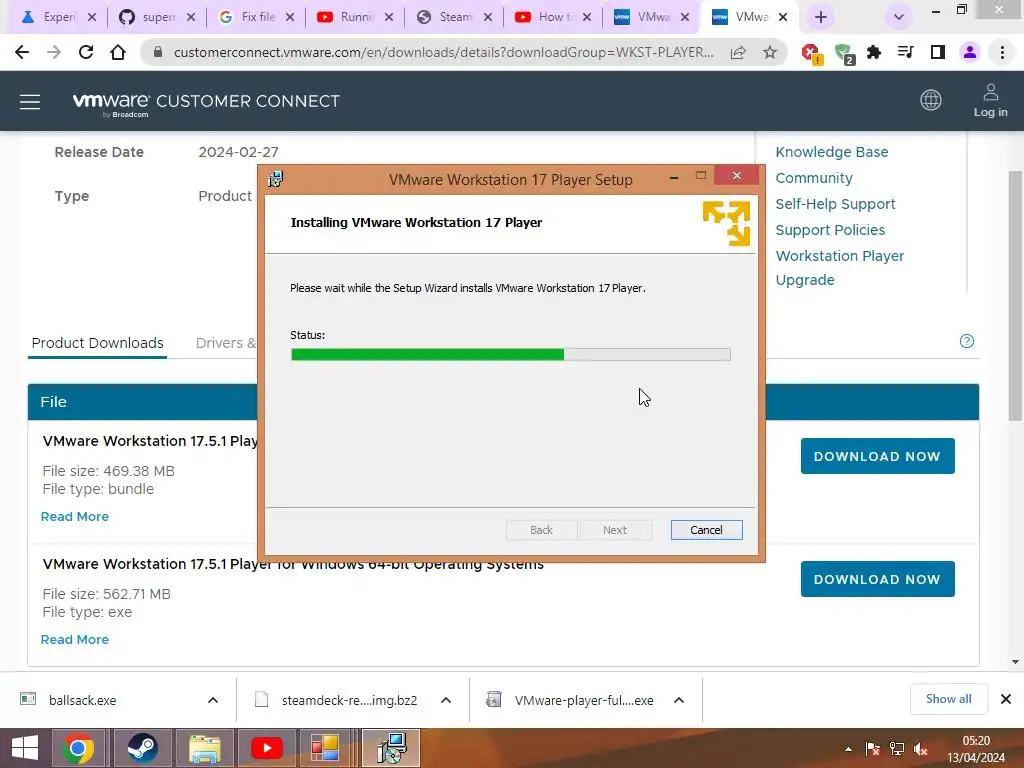Open YouTube app from the taskbar
The width and height of the screenshot is (1024, 768).
point(266,748)
